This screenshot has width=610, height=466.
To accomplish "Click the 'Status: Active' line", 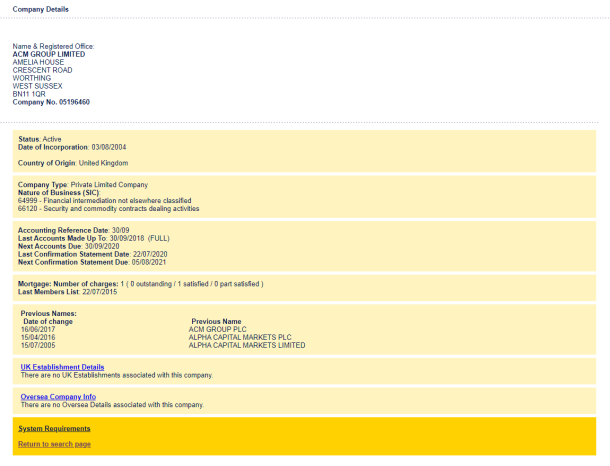I will coord(40,139).
